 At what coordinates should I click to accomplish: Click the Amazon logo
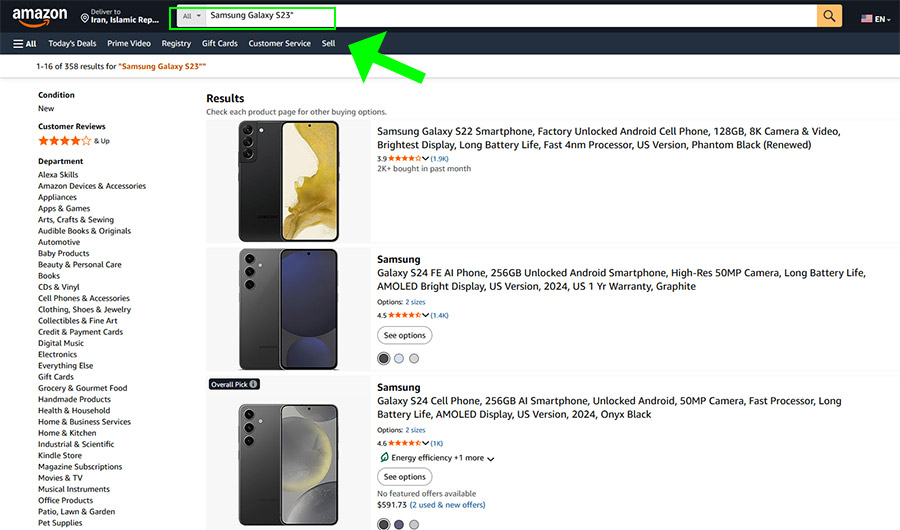pyautogui.click(x=40, y=17)
